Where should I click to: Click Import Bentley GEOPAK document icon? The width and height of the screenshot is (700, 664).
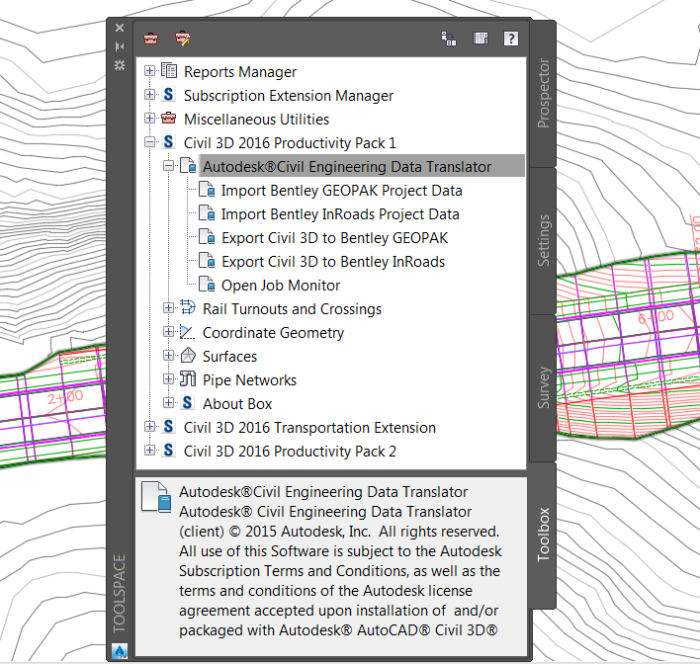(x=206, y=189)
